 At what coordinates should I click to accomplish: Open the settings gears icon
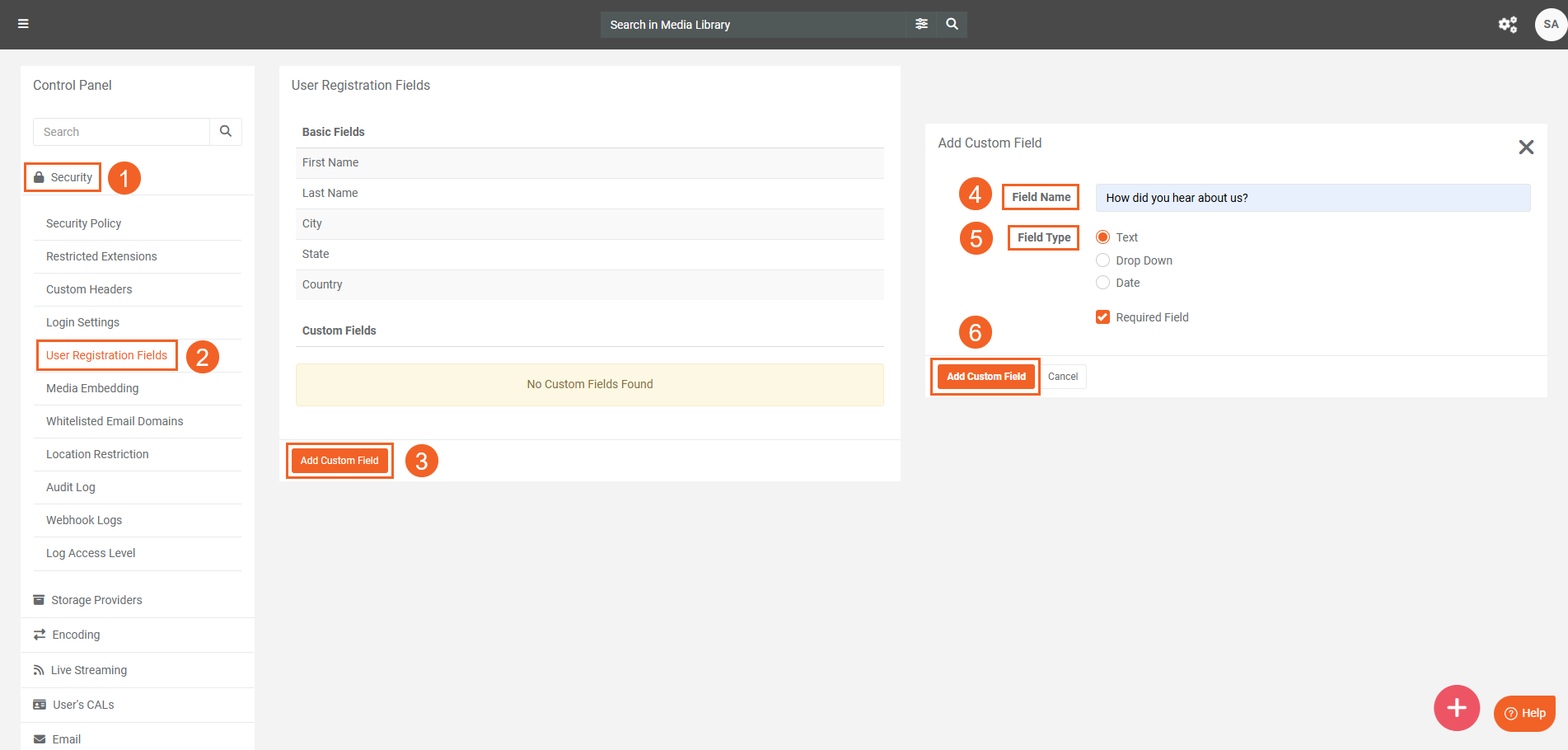[1507, 25]
